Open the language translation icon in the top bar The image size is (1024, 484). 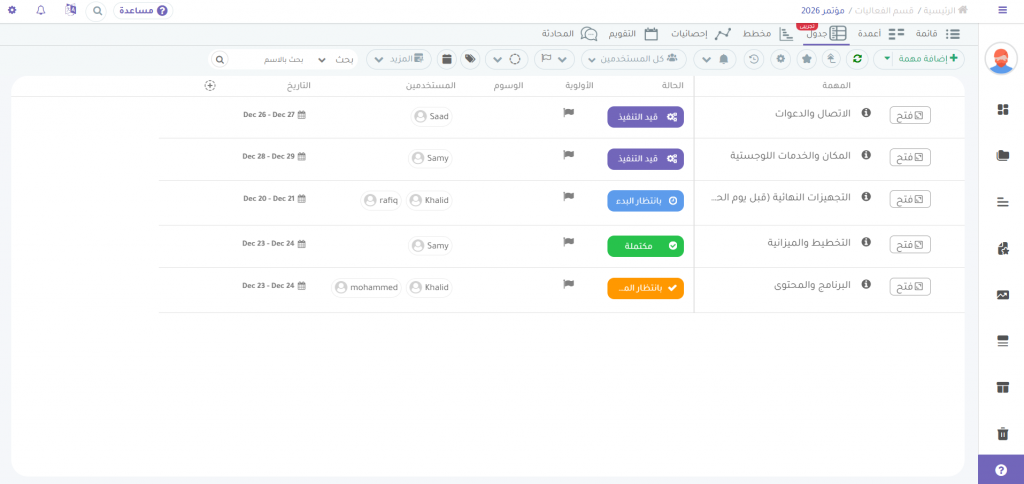70,10
